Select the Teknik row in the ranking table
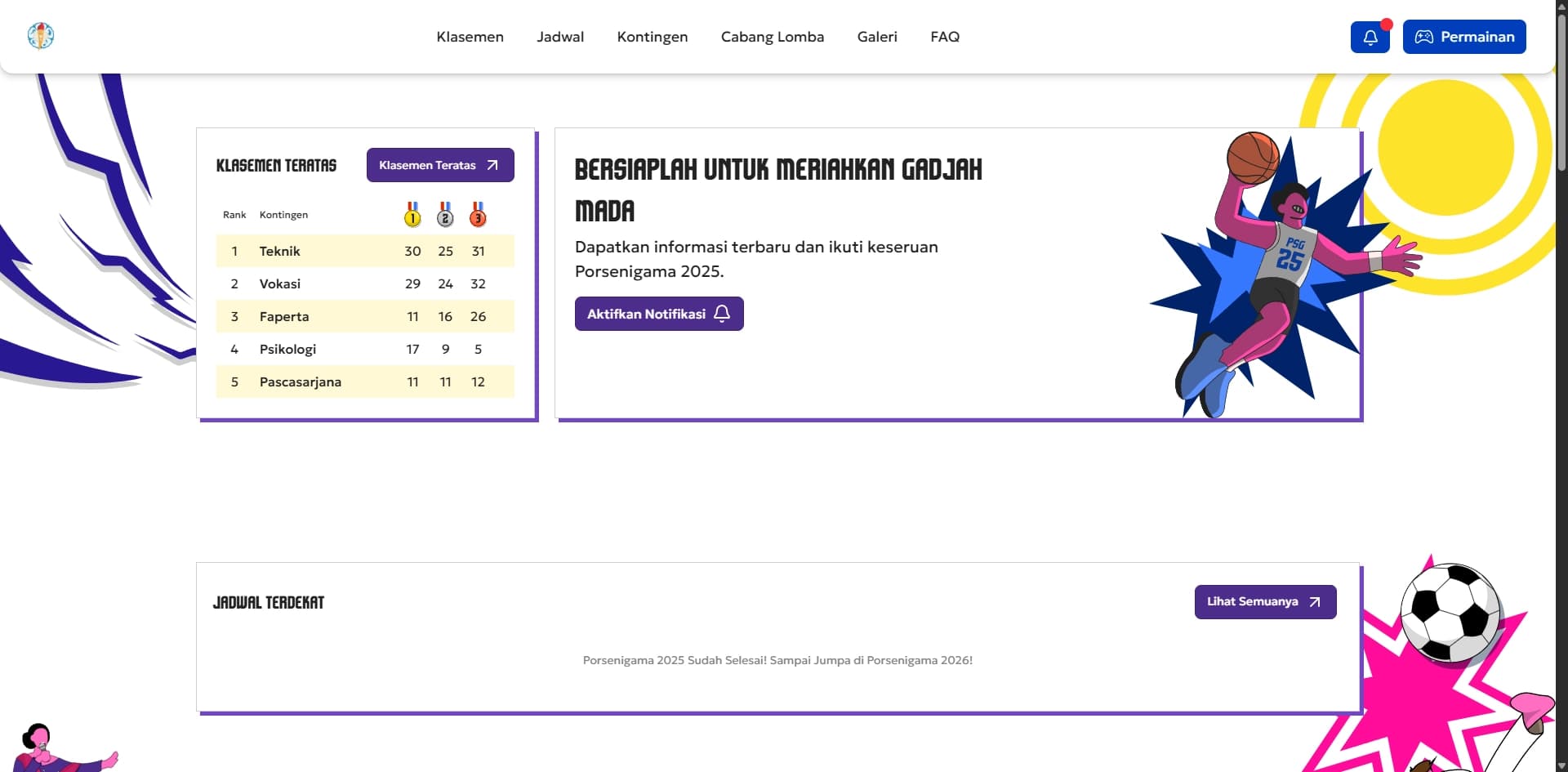Viewport: 1568px width, 772px height. pos(364,251)
